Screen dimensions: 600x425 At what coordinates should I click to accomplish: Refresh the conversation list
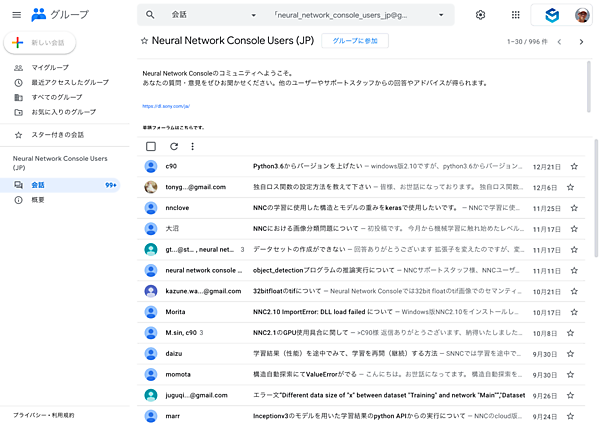(x=174, y=146)
